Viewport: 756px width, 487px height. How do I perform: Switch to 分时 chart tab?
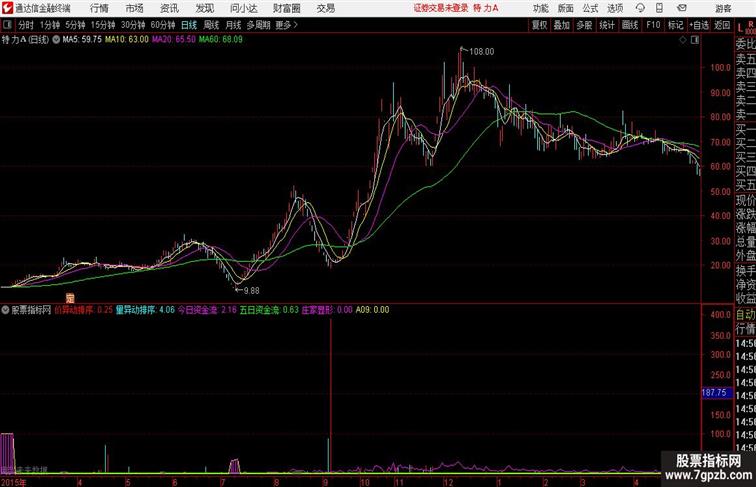pos(26,25)
